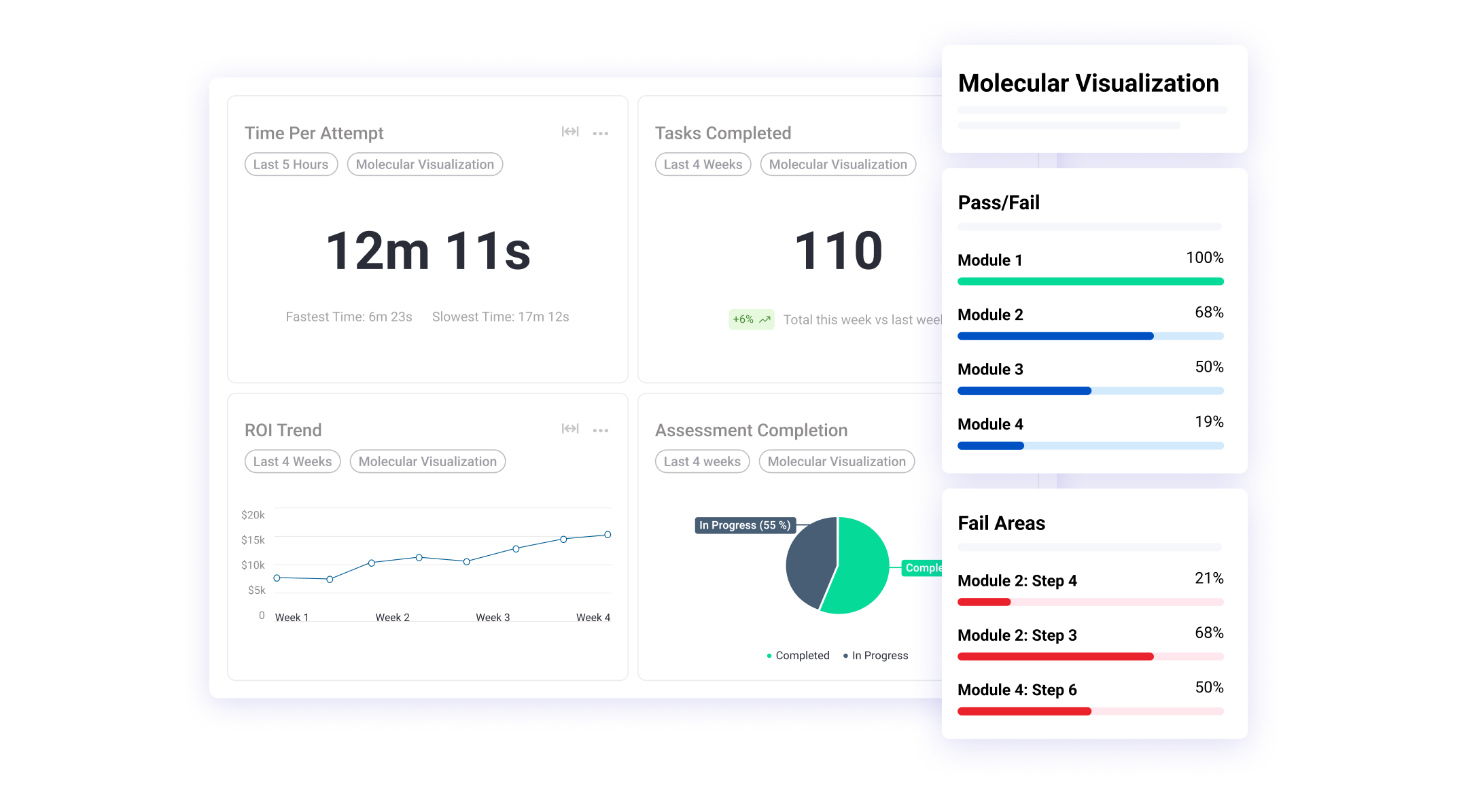The height and width of the screenshot is (812, 1457).
Task: Click the Completed legend dot
Action: [x=769, y=656]
